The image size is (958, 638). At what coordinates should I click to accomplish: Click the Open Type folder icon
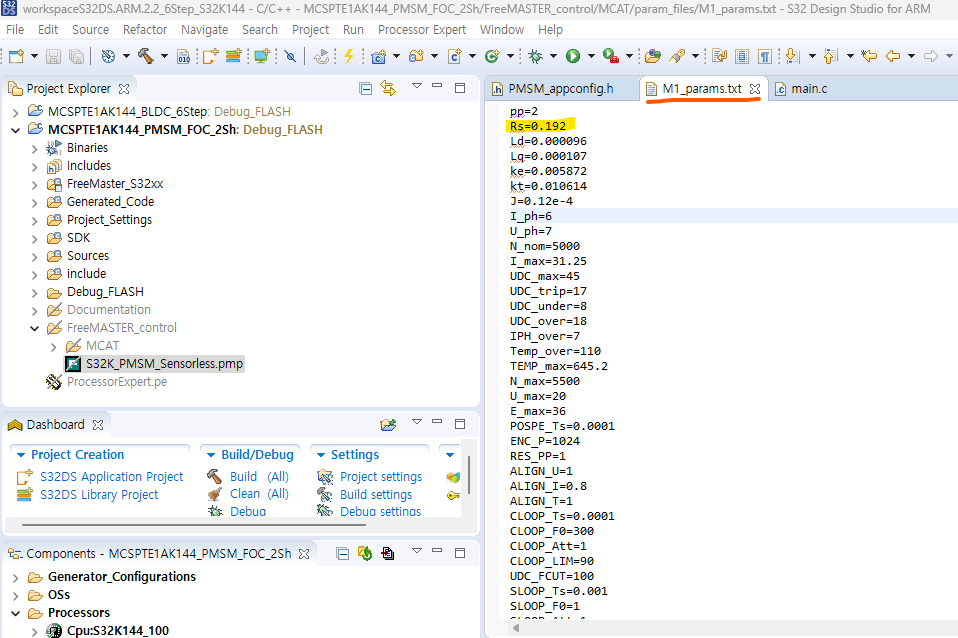tap(653, 56)
